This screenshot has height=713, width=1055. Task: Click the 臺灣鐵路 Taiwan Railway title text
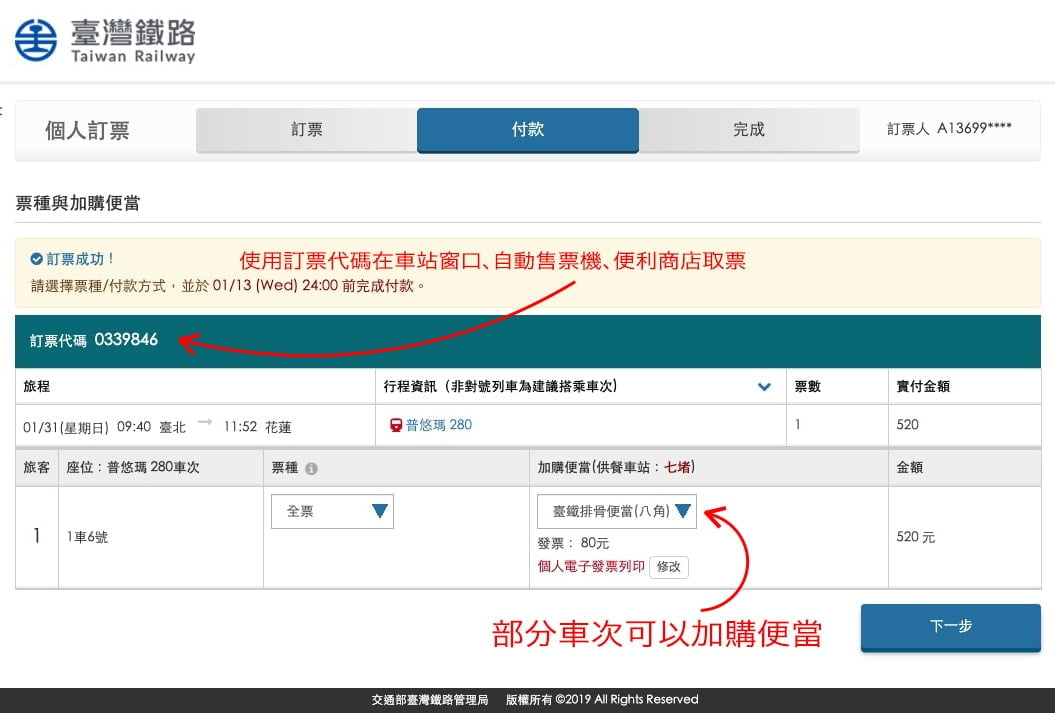pos(133,41)
